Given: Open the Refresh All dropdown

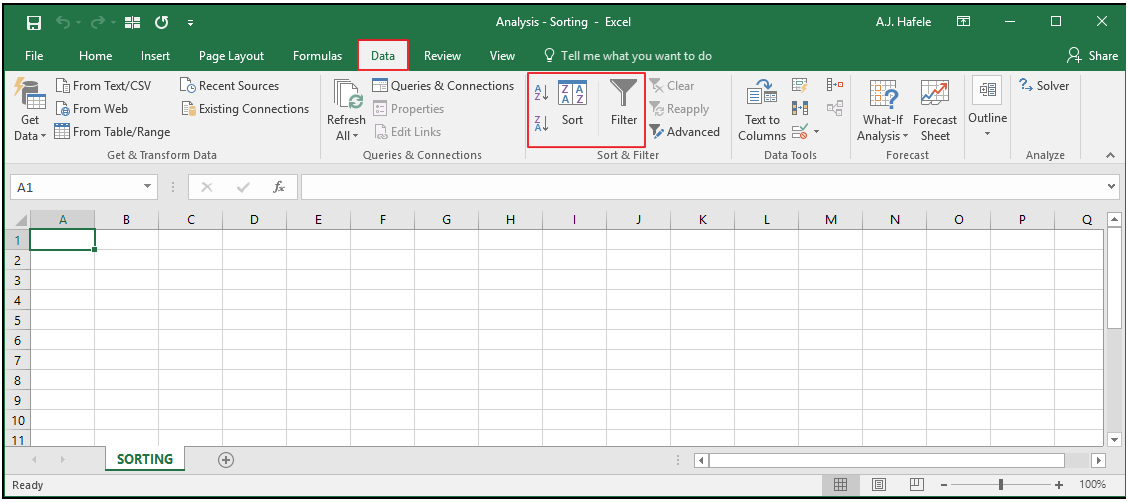Looking at the screenshot, I should 346,128.
